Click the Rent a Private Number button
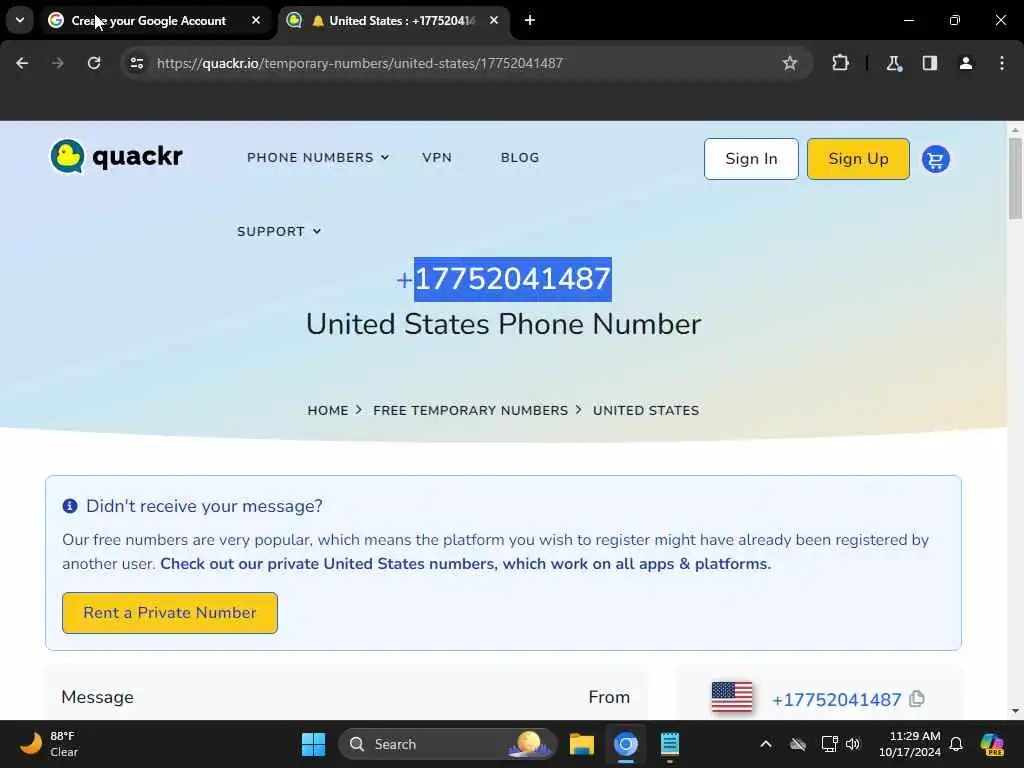 tap(170, 613)
